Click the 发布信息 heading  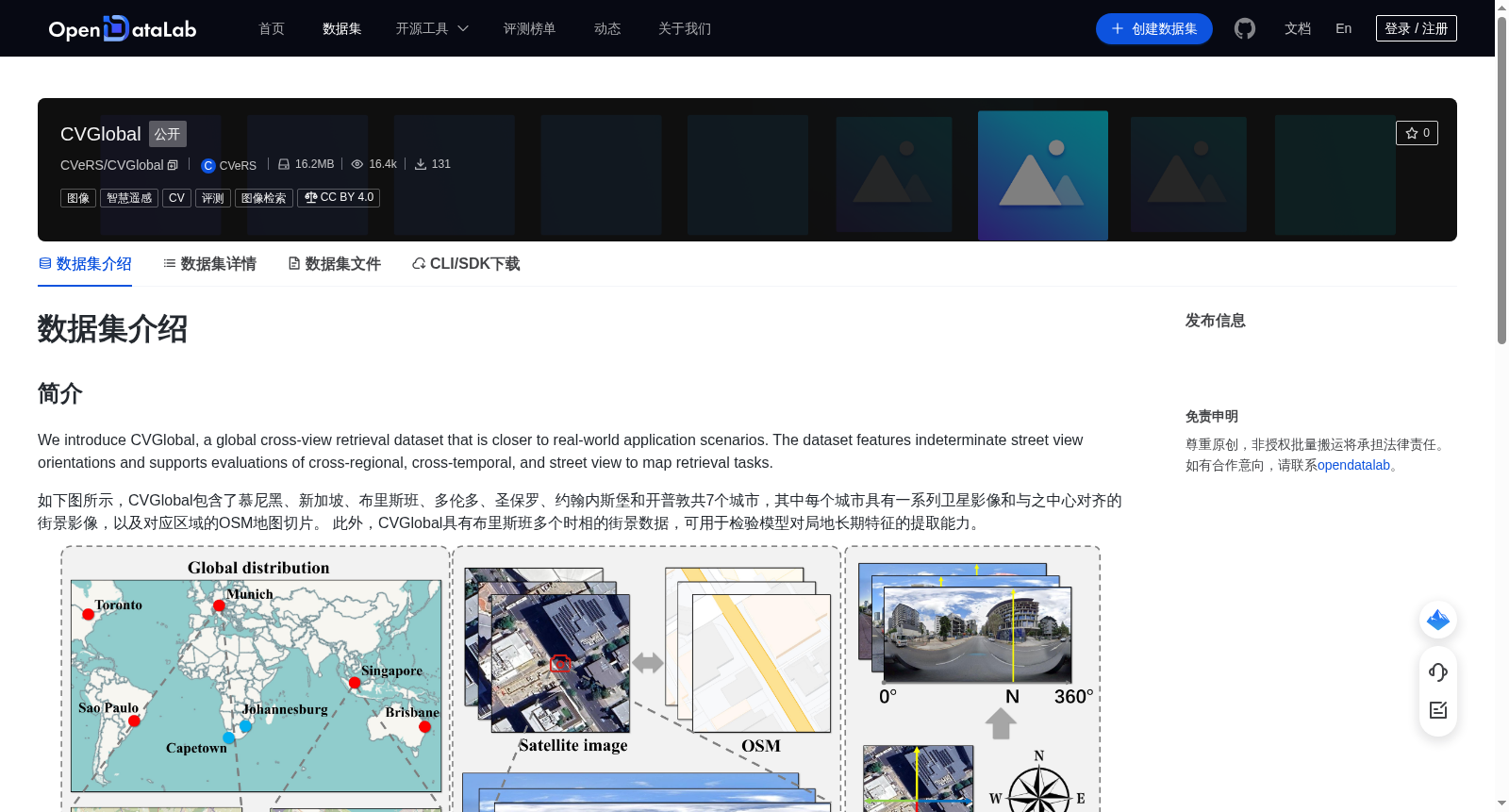coord(1216,321)
